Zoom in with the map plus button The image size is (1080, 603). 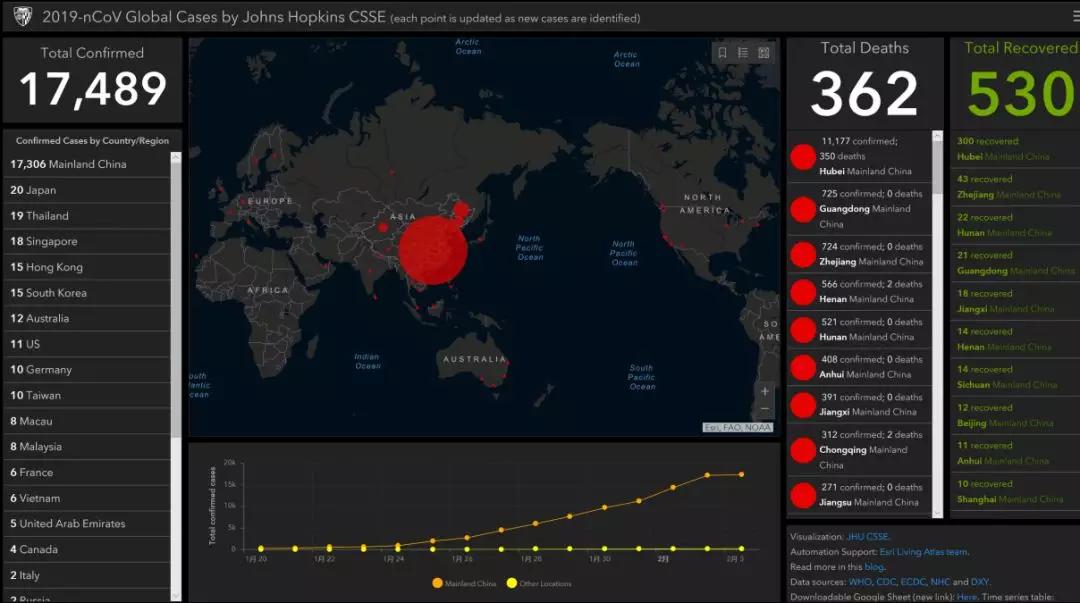765,391
